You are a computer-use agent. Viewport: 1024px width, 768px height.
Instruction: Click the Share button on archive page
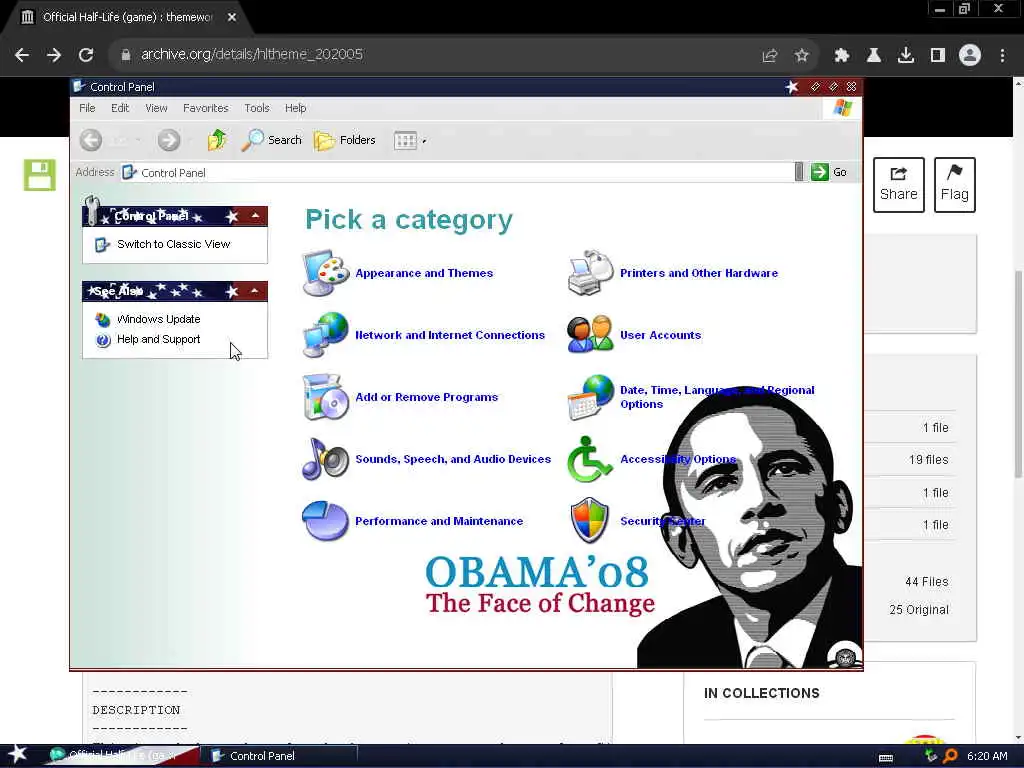coord(899,185)
